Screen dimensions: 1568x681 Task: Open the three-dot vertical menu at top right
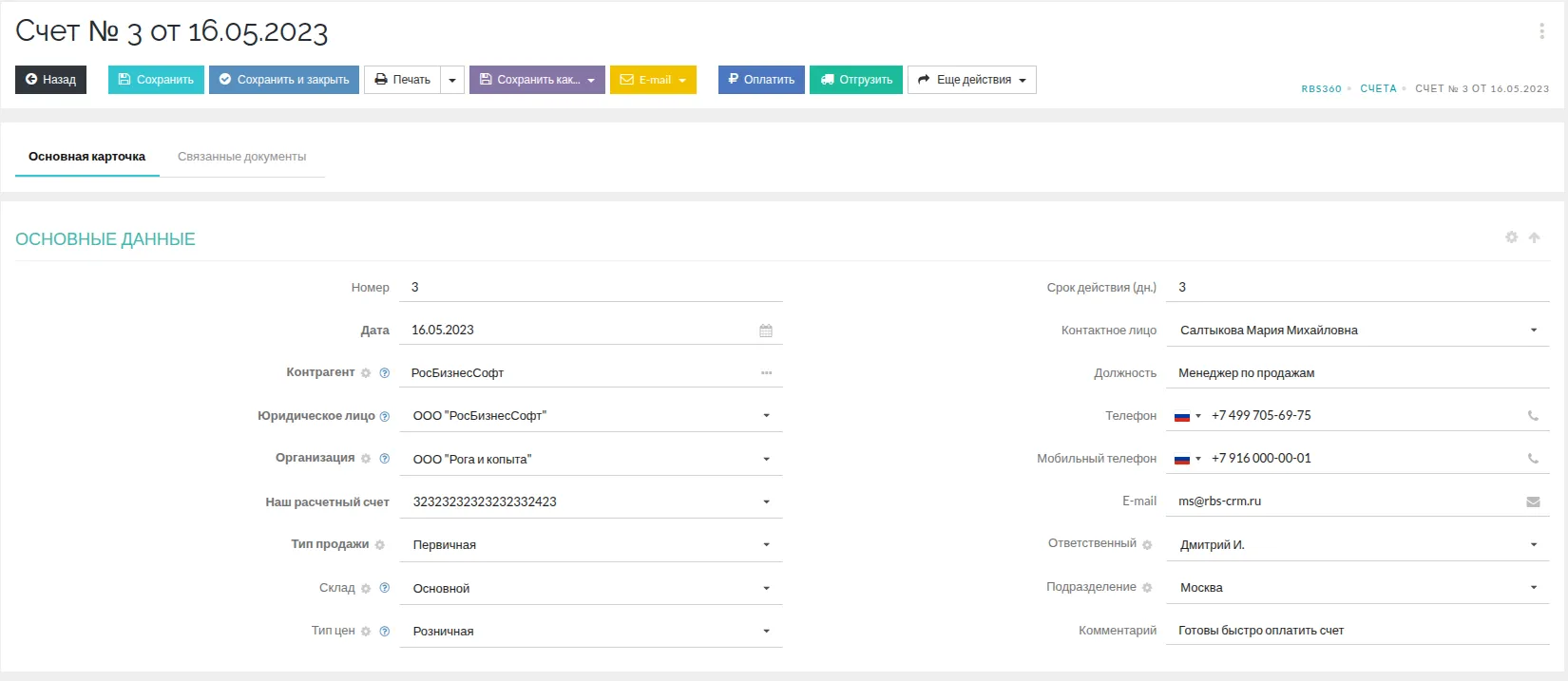[1541, 31]
